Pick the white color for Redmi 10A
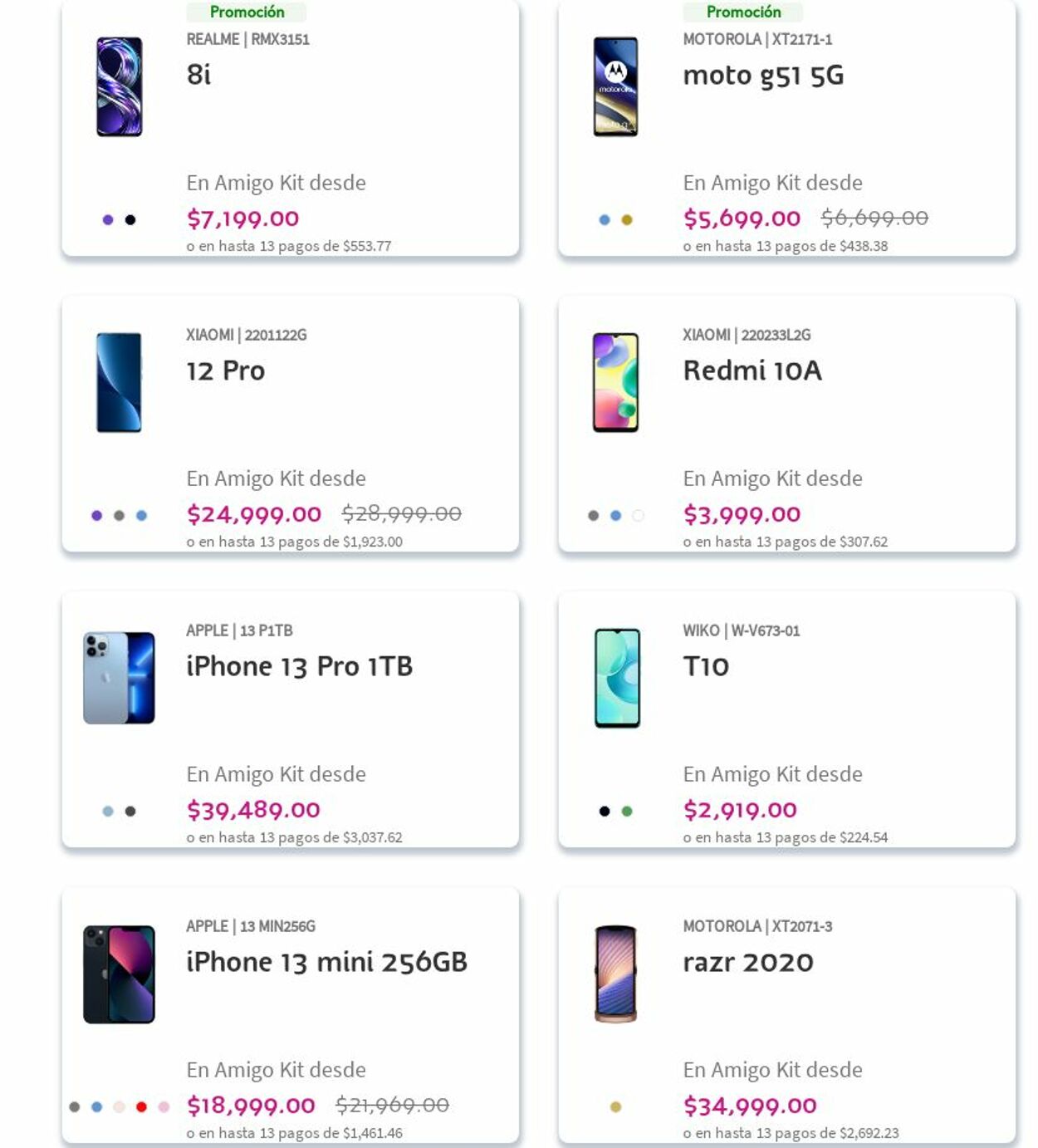1038x1148 pixels. [x=638, y=516]
